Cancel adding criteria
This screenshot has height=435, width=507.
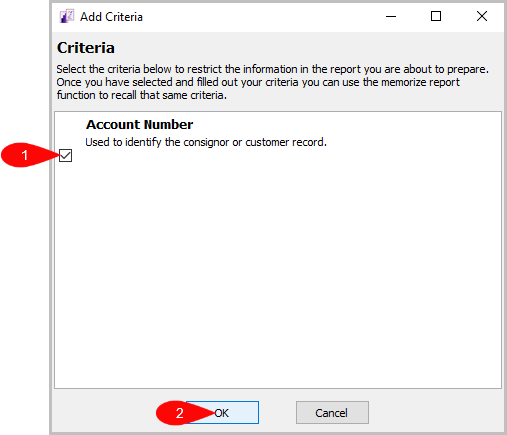point(332,413)
